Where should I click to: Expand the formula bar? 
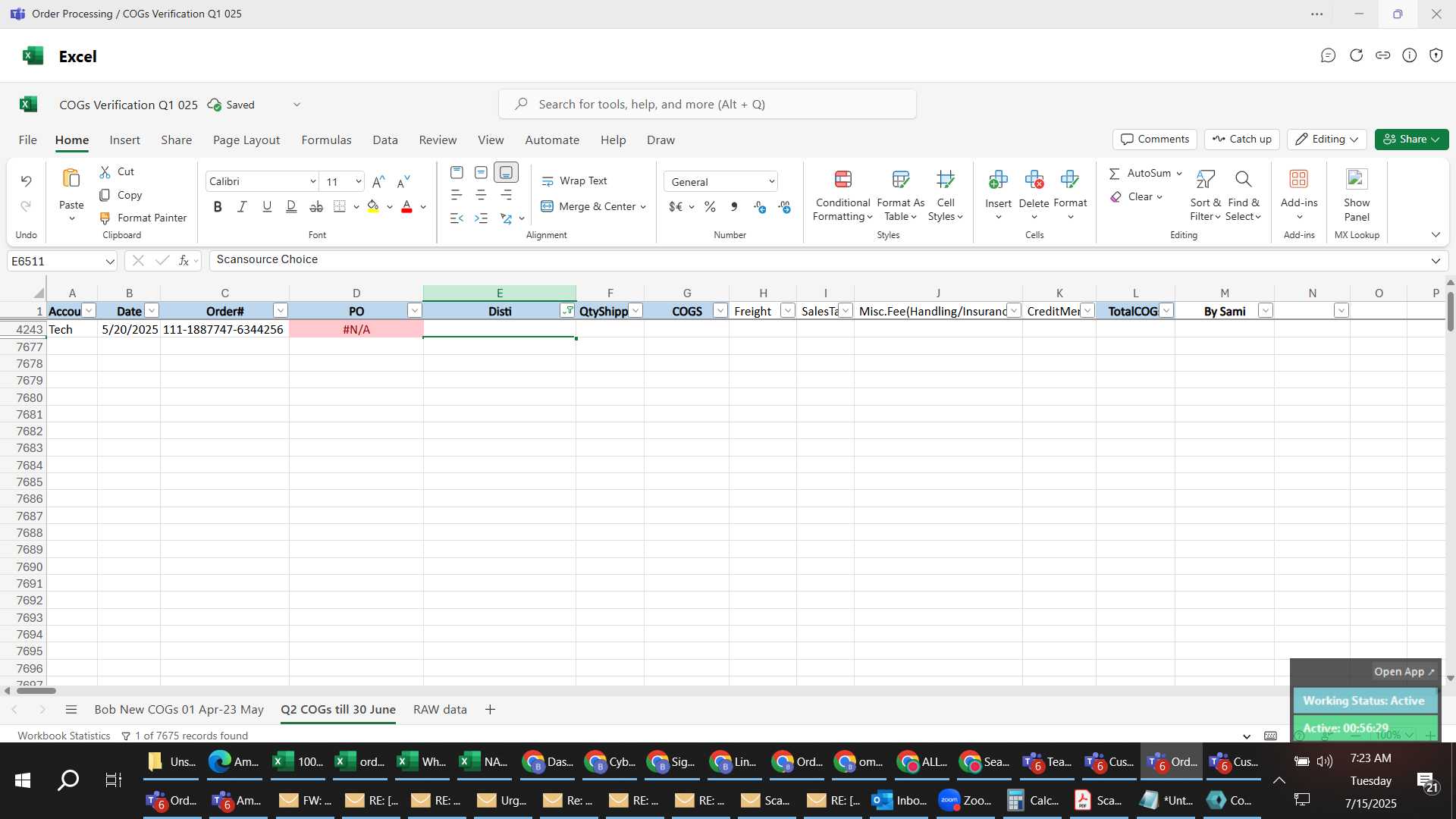tap(1436, 261)
